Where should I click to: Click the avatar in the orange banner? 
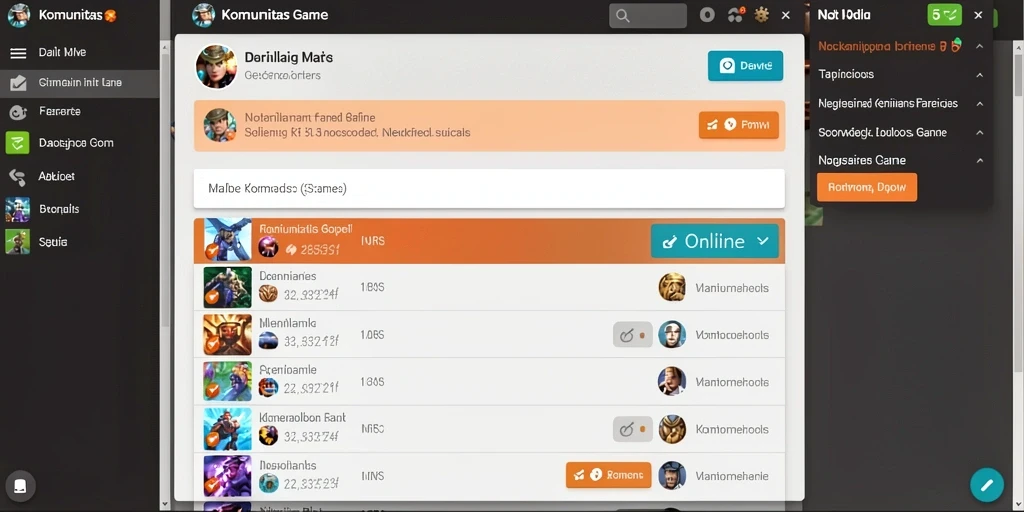(x=219, y=125)
